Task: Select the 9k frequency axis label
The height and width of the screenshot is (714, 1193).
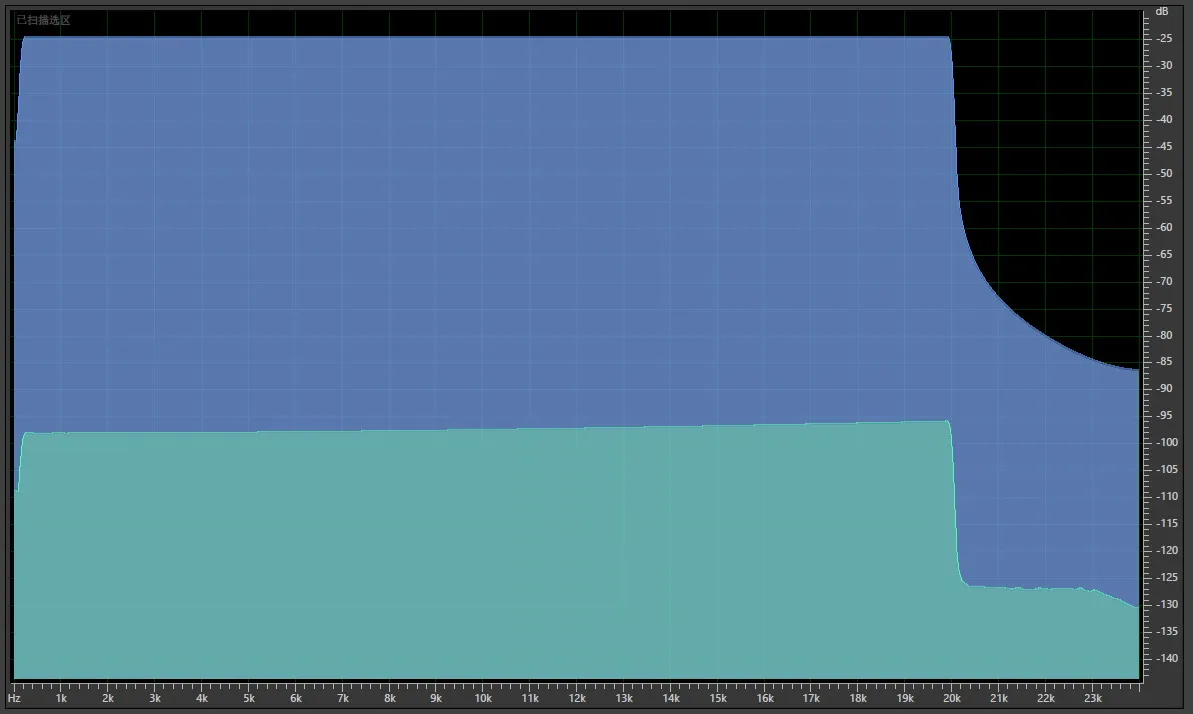Action: pos(436,698)
